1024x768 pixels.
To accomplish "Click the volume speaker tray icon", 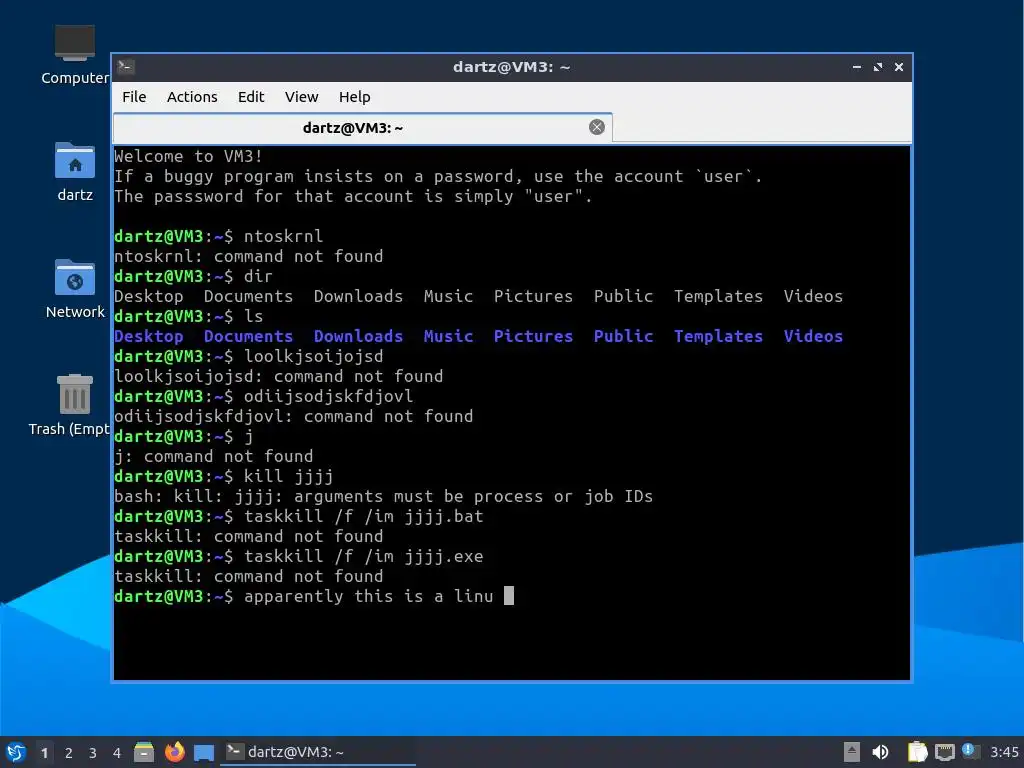I will coord(880,752).
